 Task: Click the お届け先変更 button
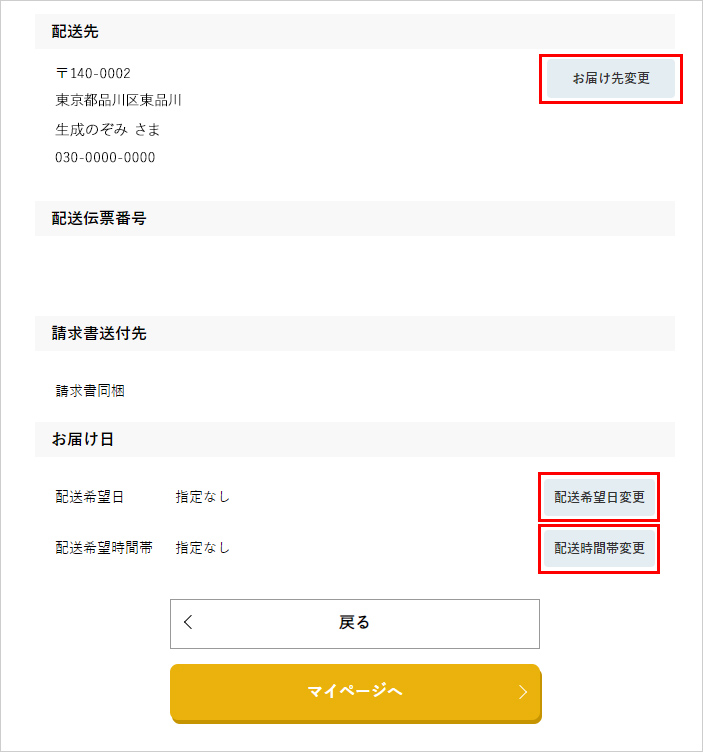tap(610, 79)
